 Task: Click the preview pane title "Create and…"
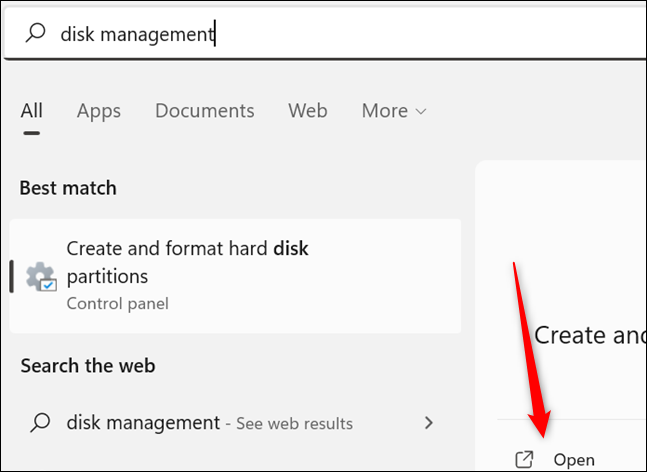tap(590, 335)
